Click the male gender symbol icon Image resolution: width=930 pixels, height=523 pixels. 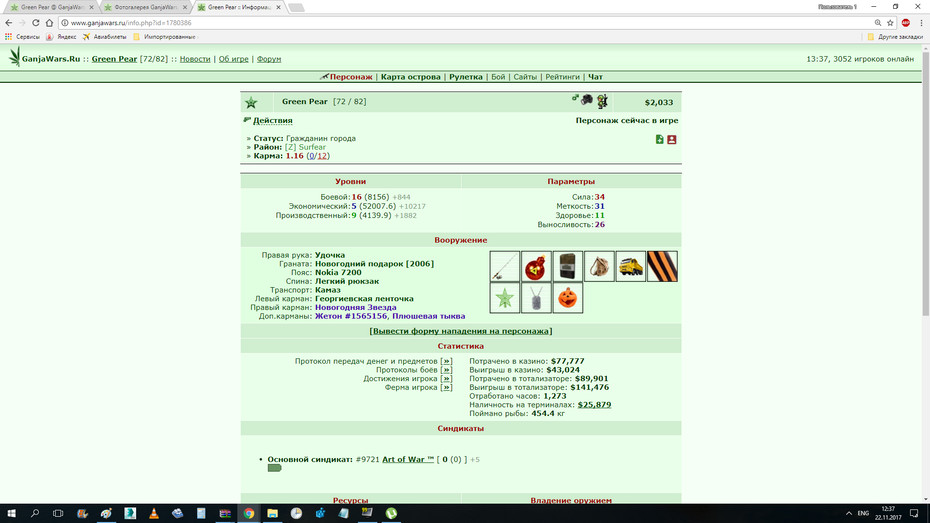(x=575, y=98)
